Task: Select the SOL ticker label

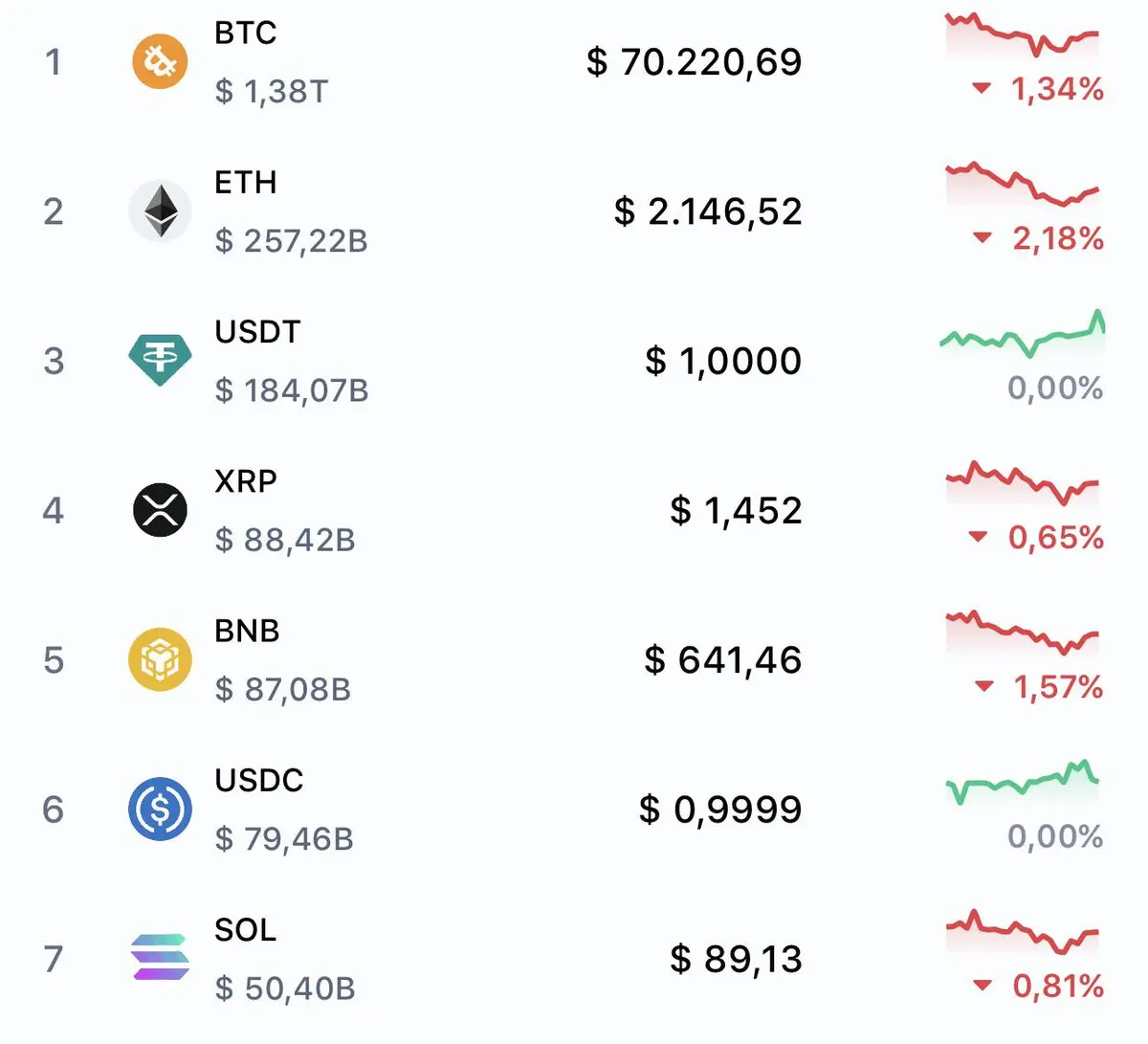Action: [246, 929]
